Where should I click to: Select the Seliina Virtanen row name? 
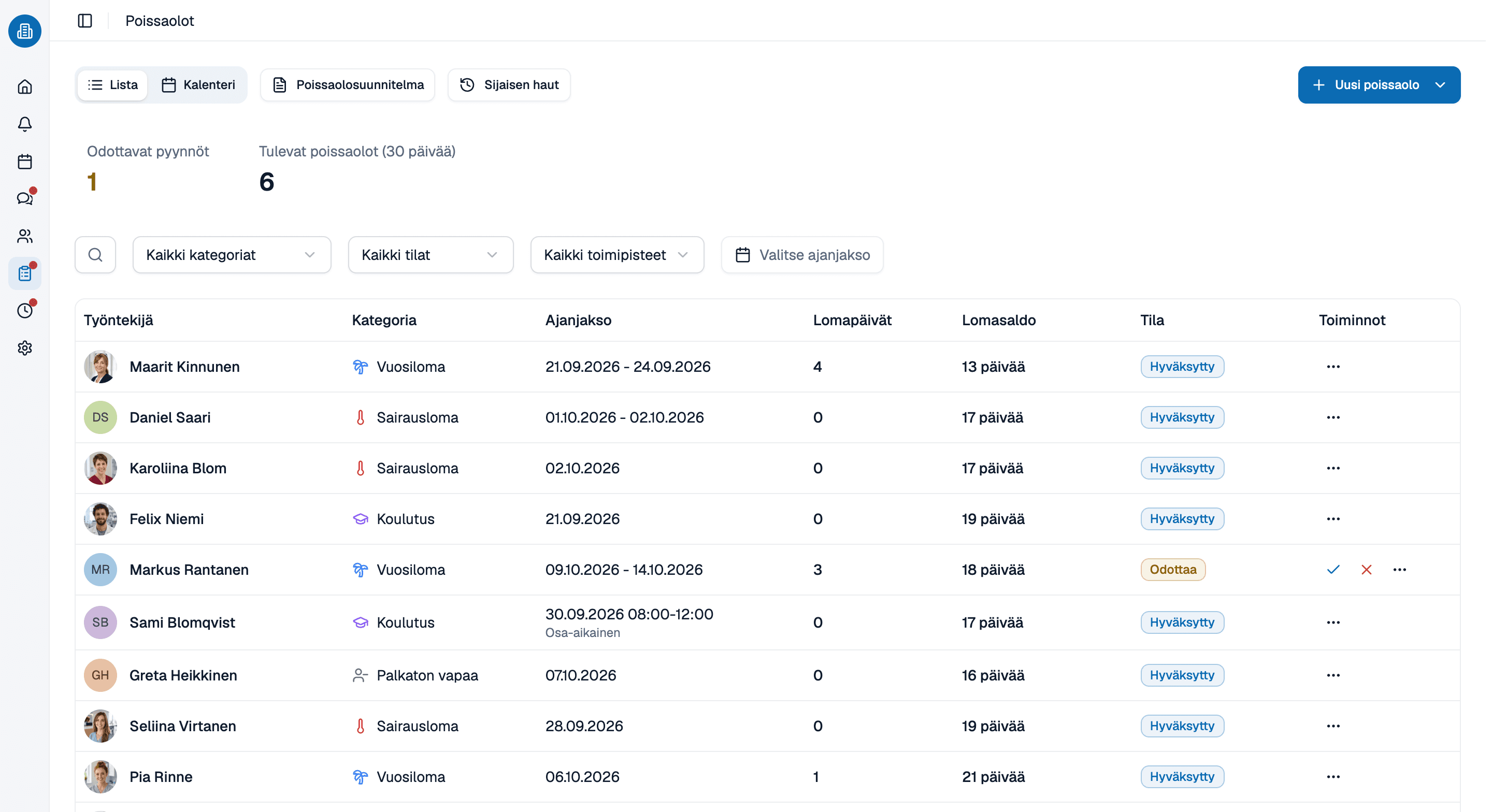click(183, 726)
